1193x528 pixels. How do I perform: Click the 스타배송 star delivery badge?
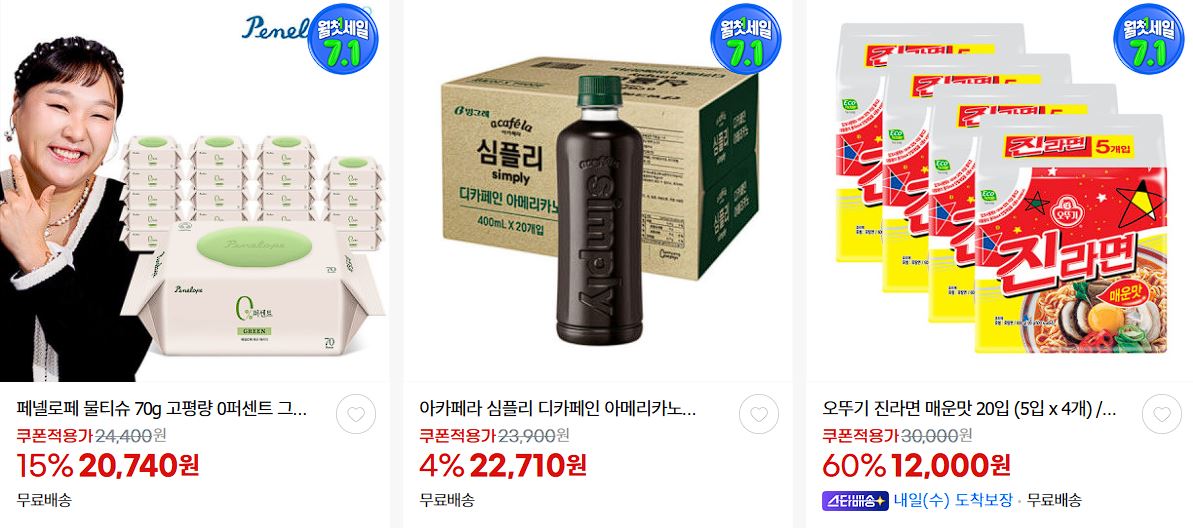(855, 501)
